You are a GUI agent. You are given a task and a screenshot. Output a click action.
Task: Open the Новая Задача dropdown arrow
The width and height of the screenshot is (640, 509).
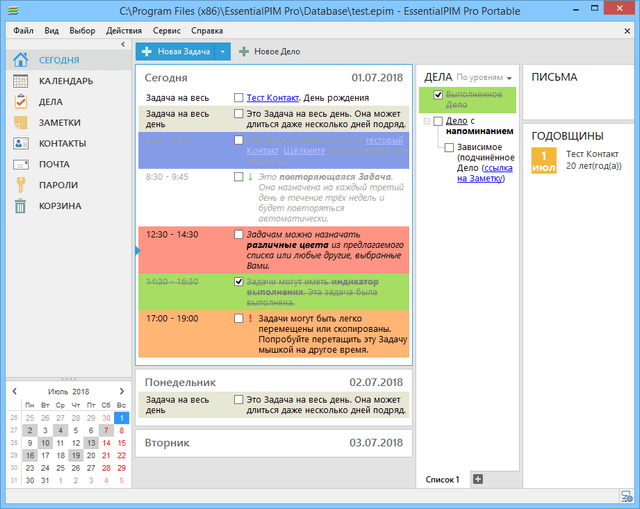(x=223, y=51)
